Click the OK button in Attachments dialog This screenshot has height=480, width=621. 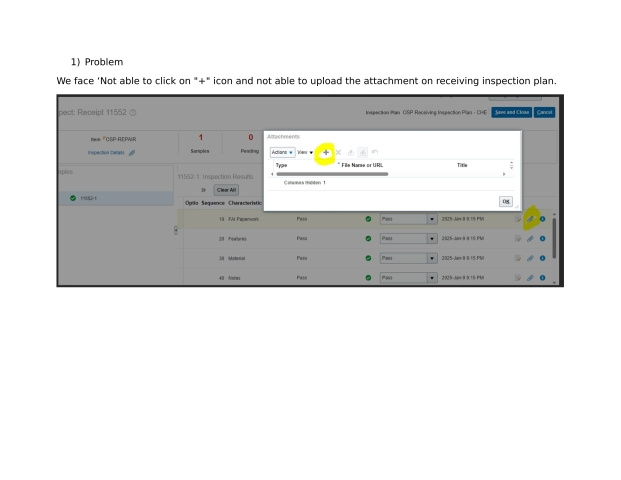pos(506,202)
